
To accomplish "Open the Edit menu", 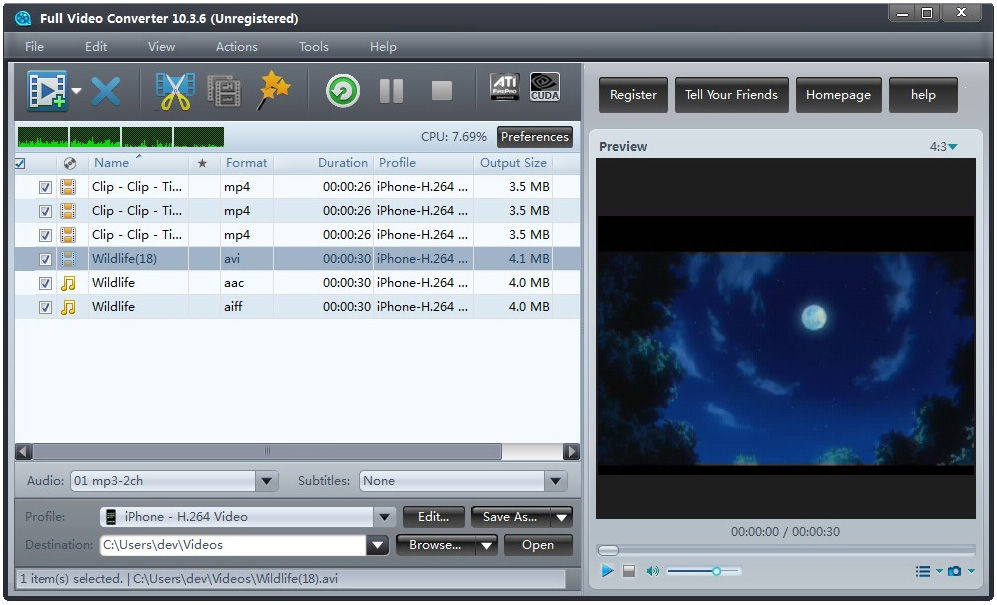I will pos(96,46).
